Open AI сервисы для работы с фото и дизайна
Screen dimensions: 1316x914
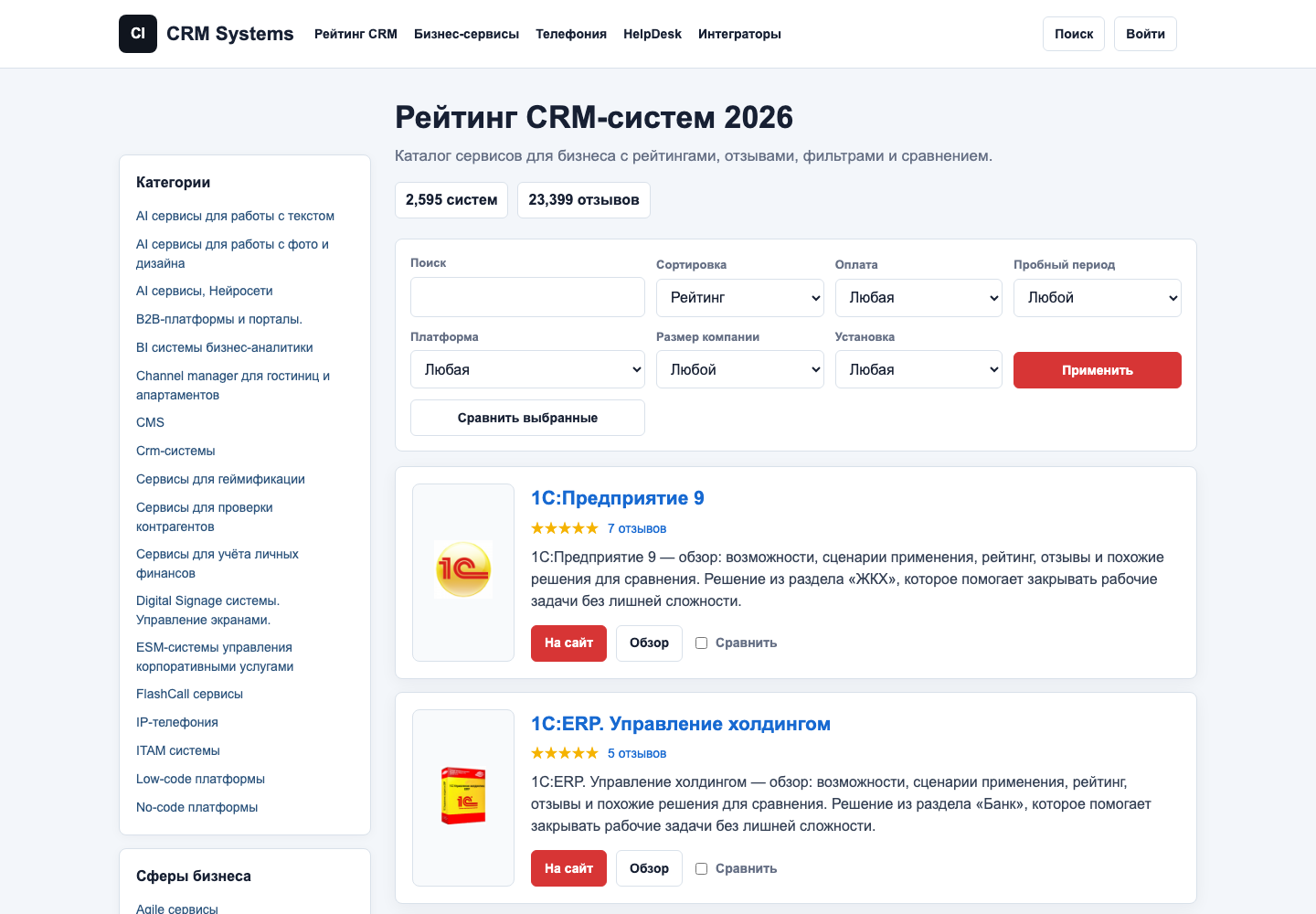232,253
